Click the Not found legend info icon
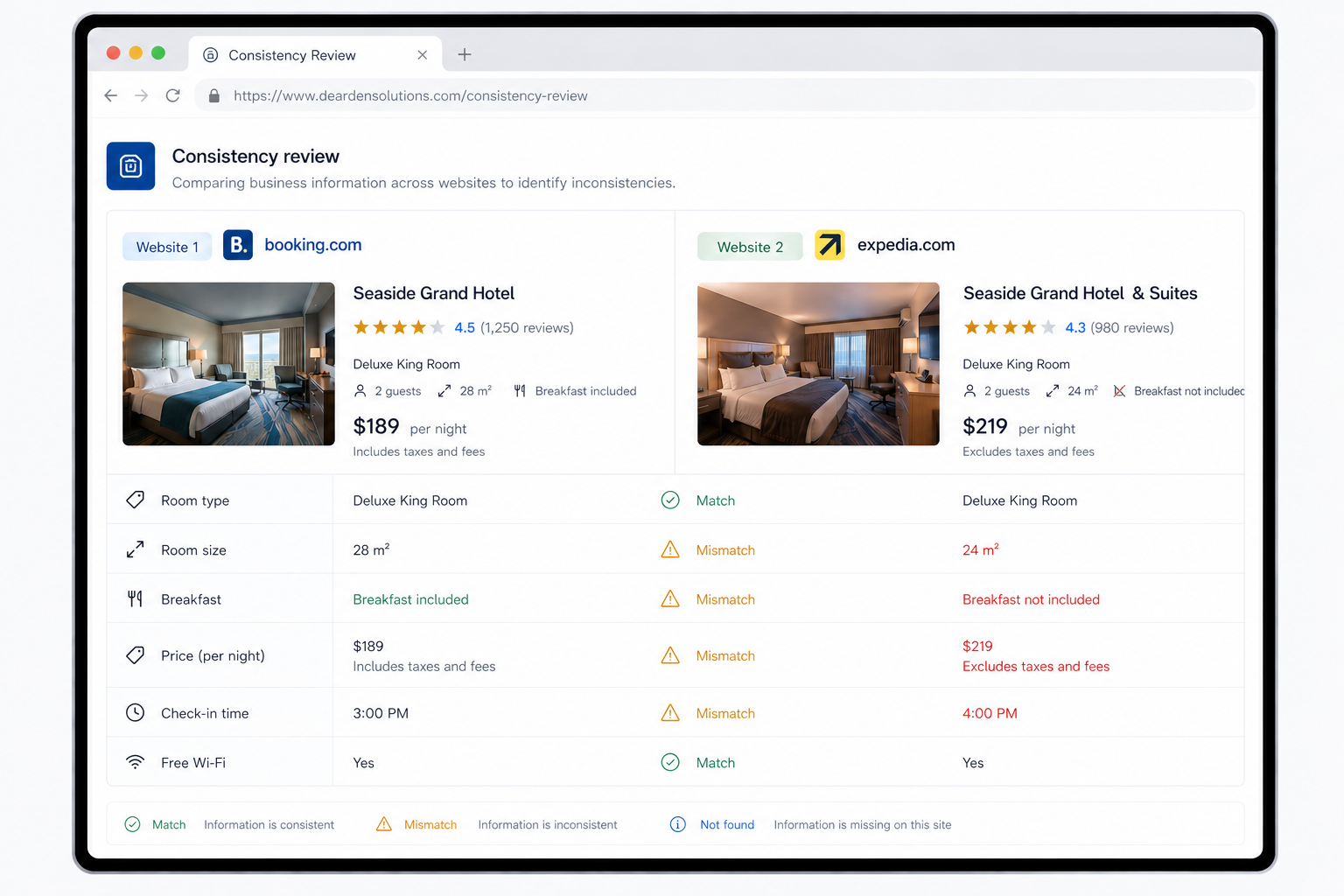The width and height of the screenshot is (1344, 896). [x=677, y=824]
